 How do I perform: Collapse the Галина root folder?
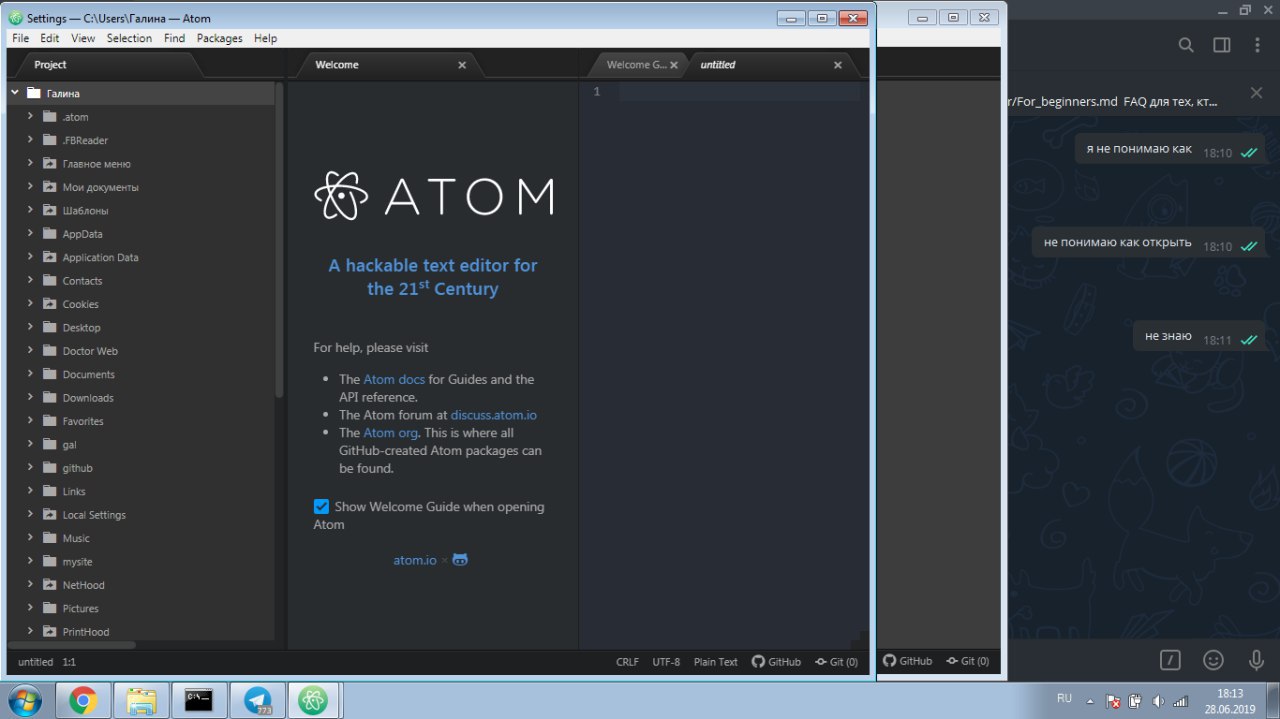(x=15, y=93)
